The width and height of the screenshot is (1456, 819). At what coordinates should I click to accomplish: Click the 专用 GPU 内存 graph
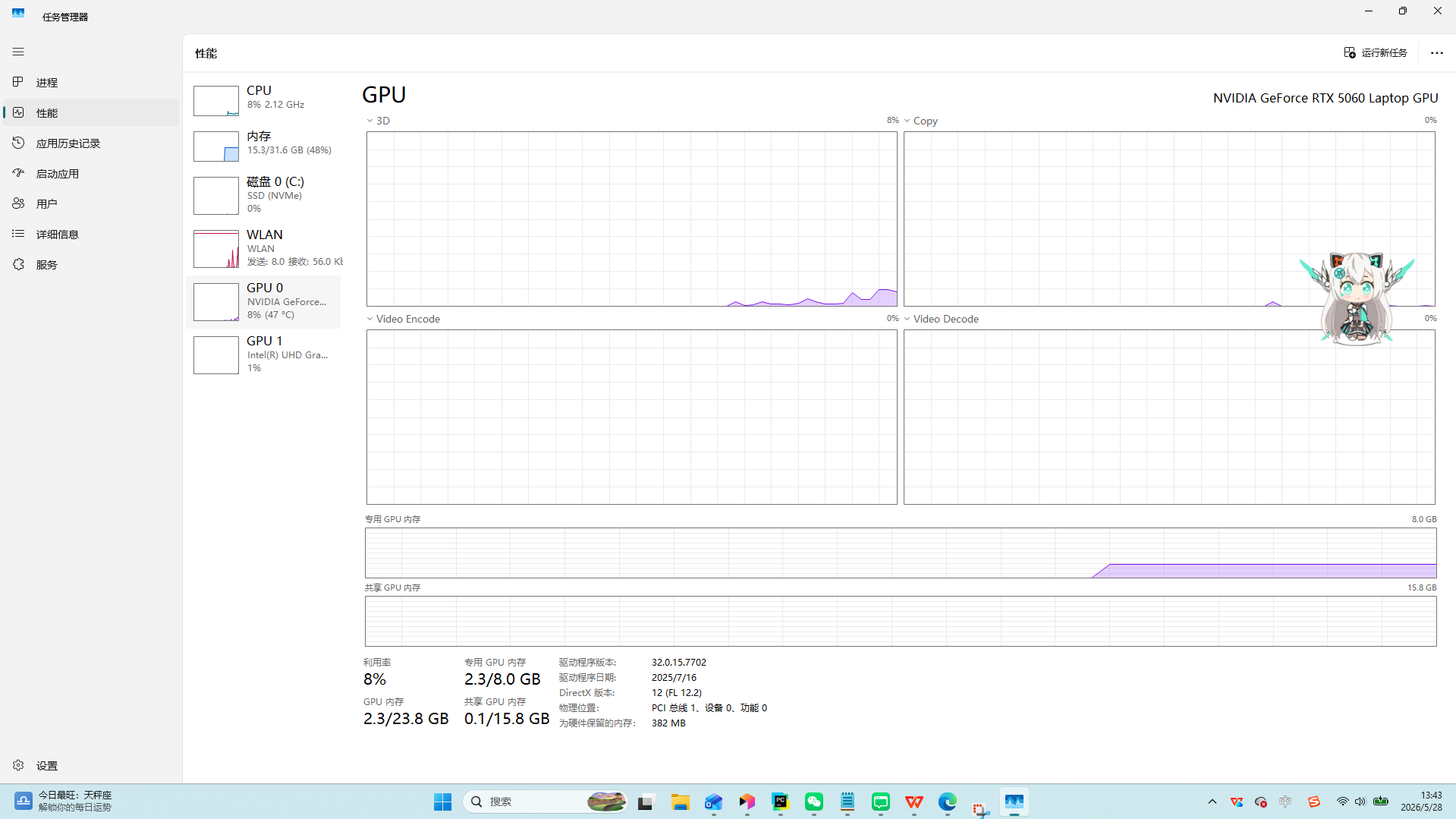pos(901,553)
